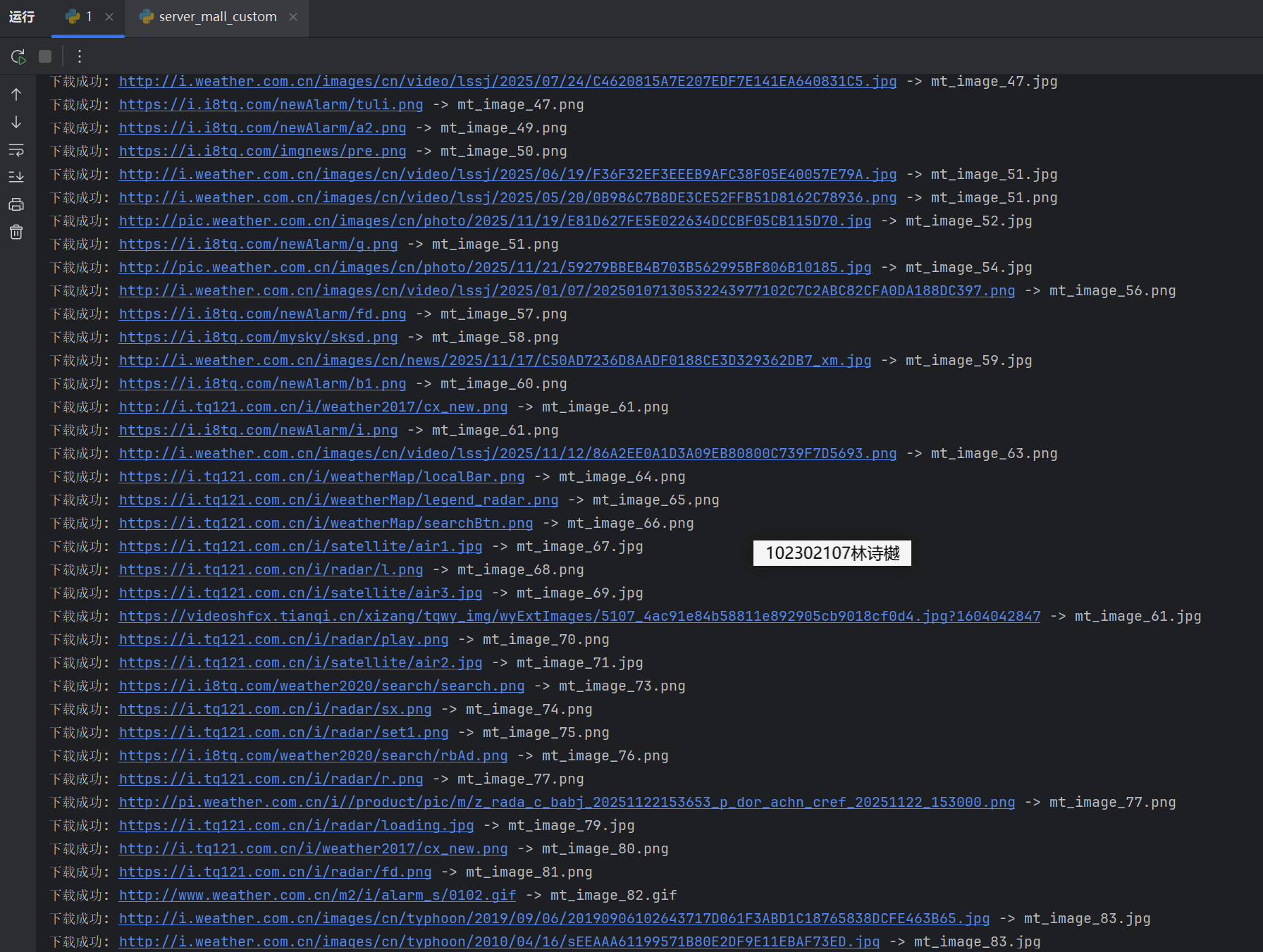This screenshot has width=1263, height=952.
Task: Click the output filename mt_image_82.gif
Action: tap(614, 895)
